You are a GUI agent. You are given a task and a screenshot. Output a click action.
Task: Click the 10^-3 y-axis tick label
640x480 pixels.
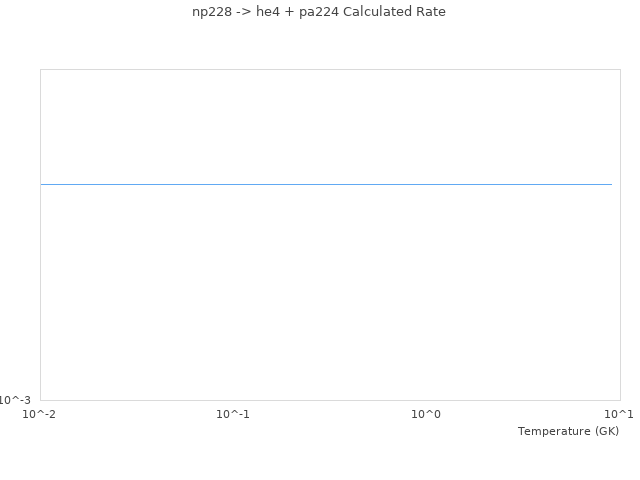(16, 400)
